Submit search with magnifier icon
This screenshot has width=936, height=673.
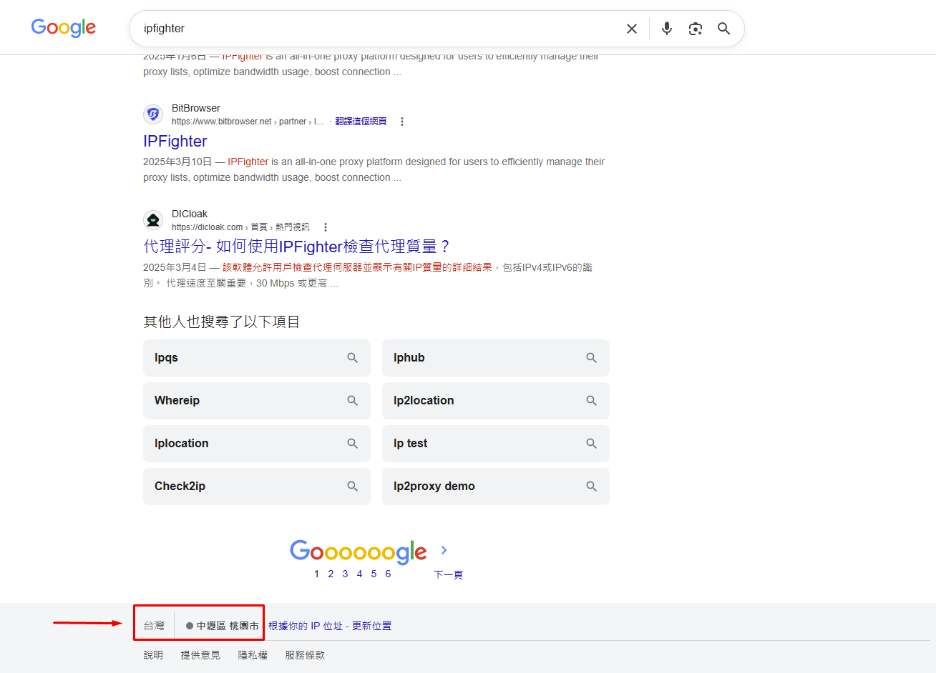[723, 29]
